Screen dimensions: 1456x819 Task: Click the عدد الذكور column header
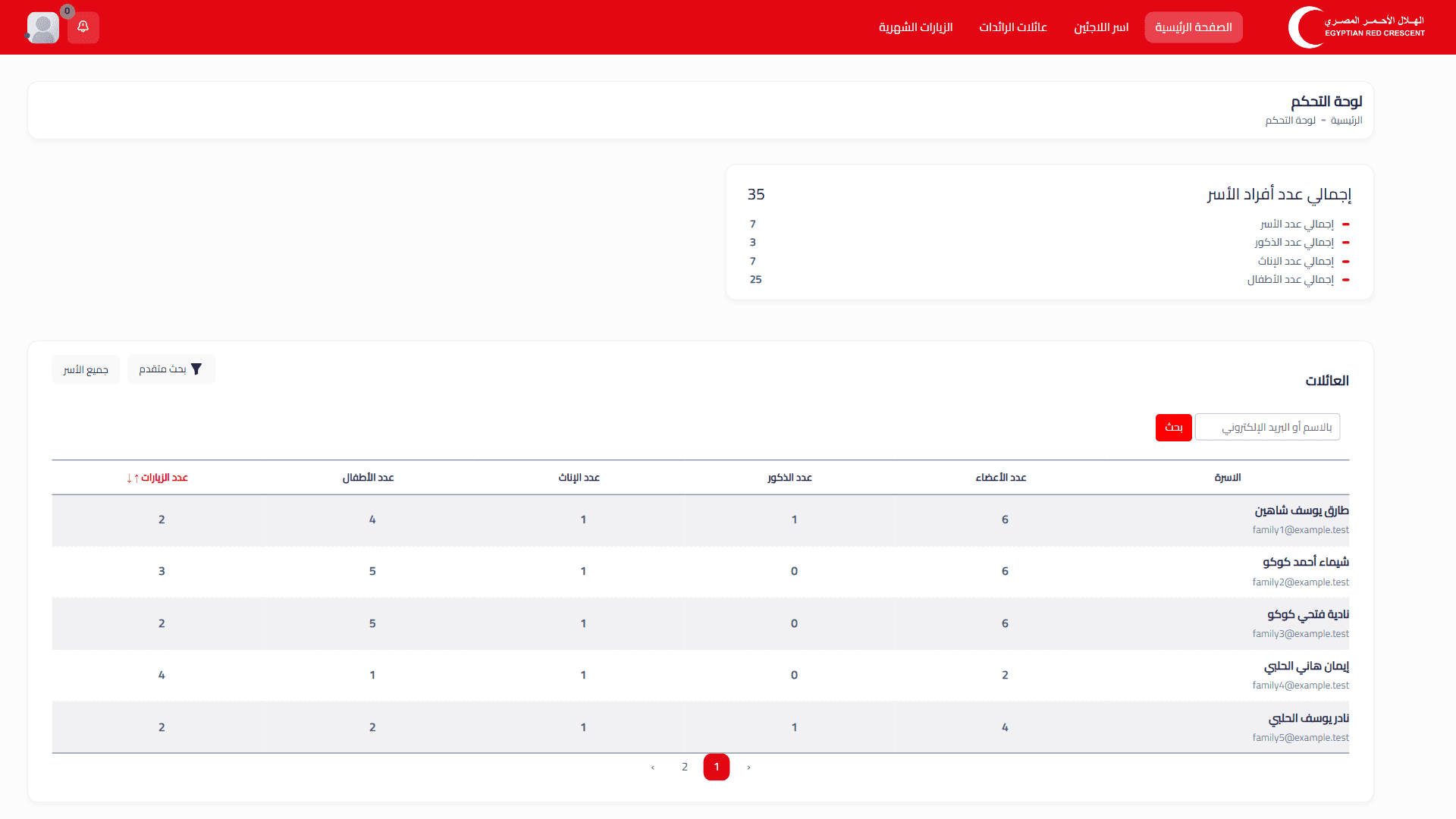click(790, 478)
